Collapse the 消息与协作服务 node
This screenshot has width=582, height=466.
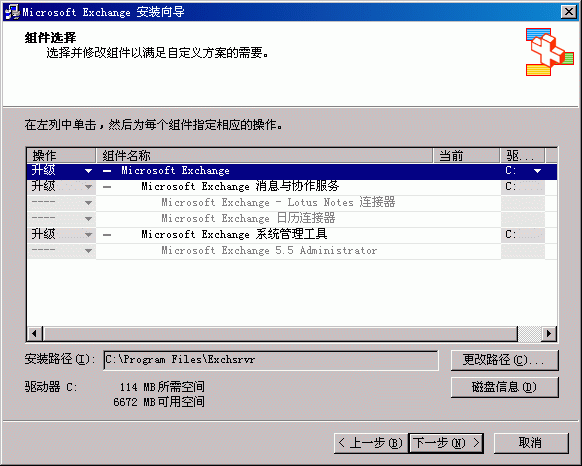[107, 187]
